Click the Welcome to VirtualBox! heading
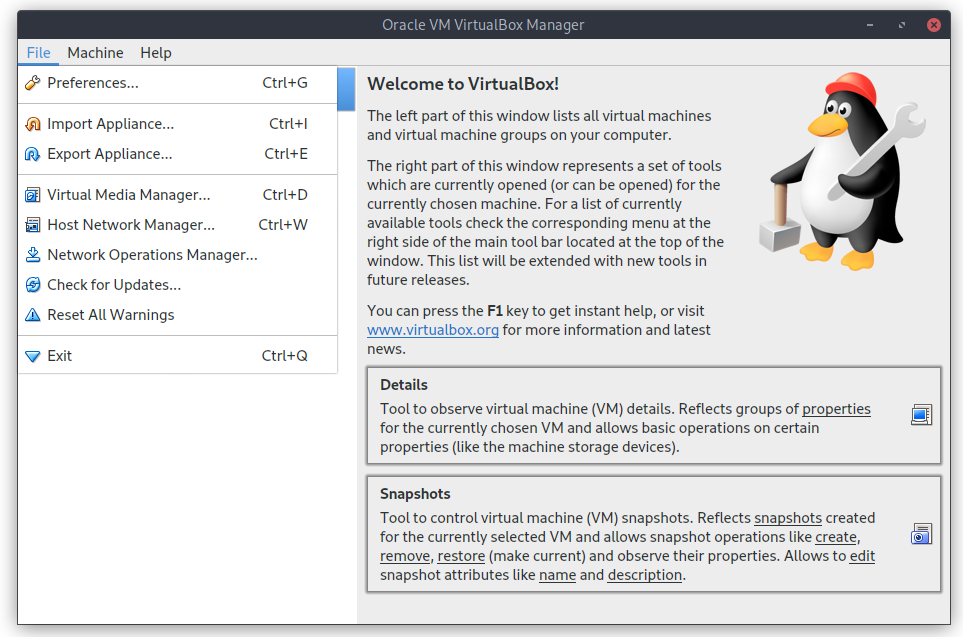The image size is (963, 637). click(x=463, y=84)
